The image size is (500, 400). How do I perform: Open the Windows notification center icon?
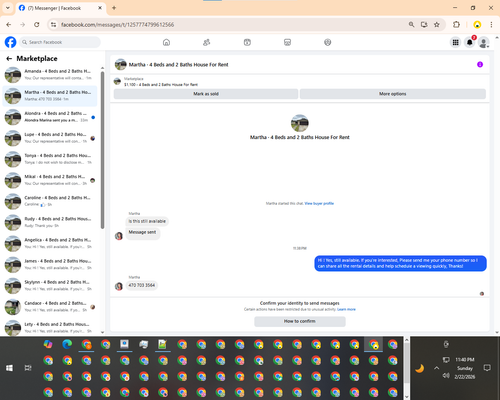(x=487, y=368)
